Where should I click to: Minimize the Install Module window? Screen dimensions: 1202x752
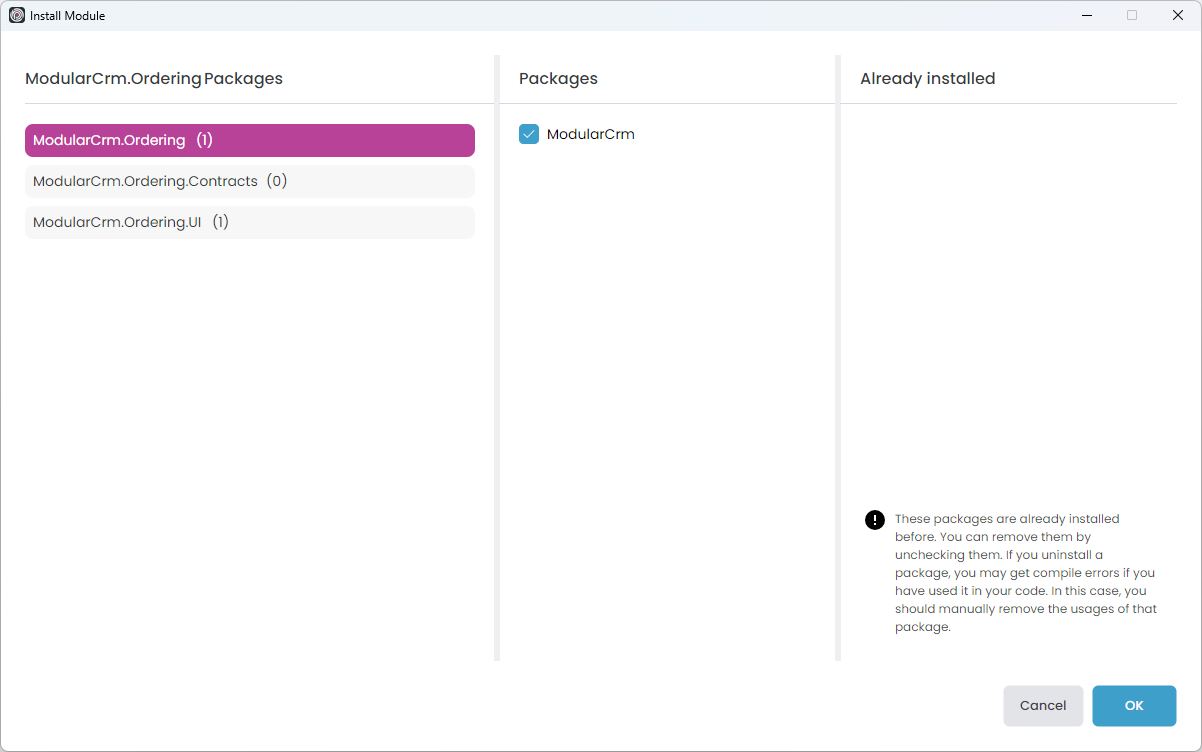point(1086,15)
